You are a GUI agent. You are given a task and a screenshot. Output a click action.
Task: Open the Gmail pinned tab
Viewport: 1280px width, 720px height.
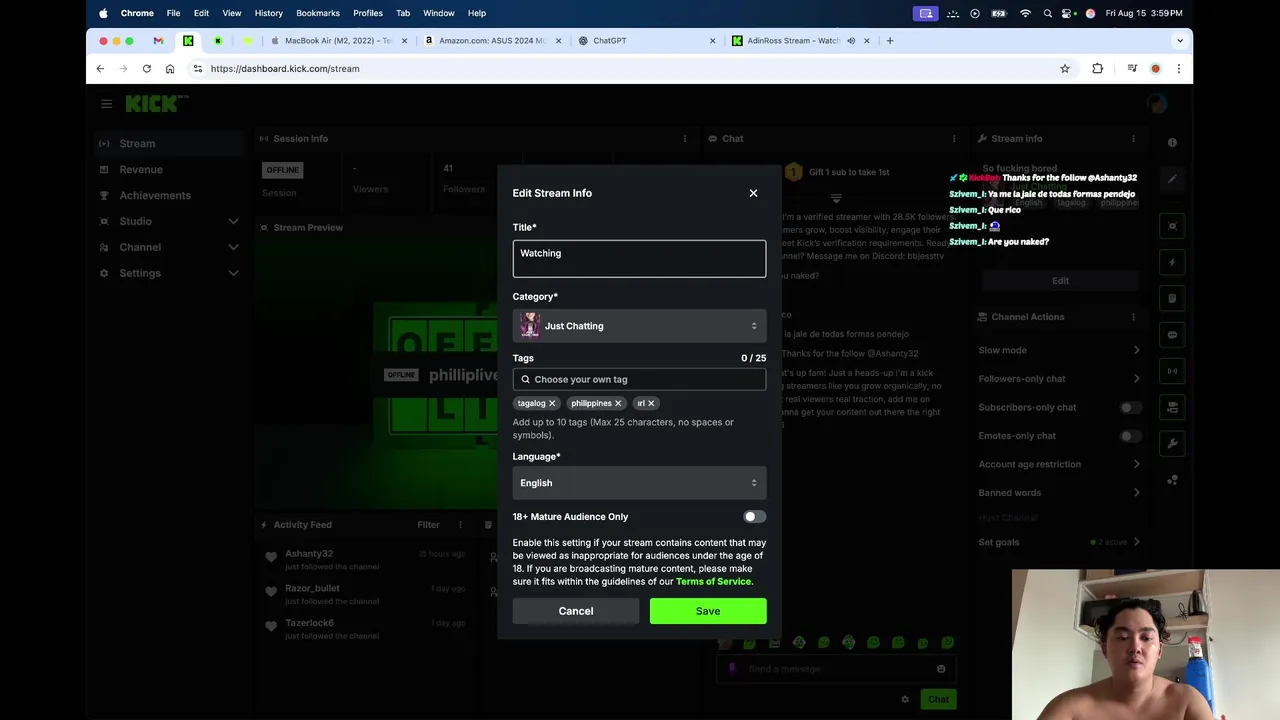click(x=158, y=41)
